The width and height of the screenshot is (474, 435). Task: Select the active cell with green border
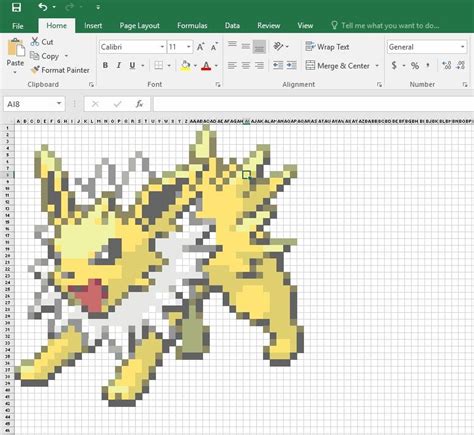click(246, 175)
